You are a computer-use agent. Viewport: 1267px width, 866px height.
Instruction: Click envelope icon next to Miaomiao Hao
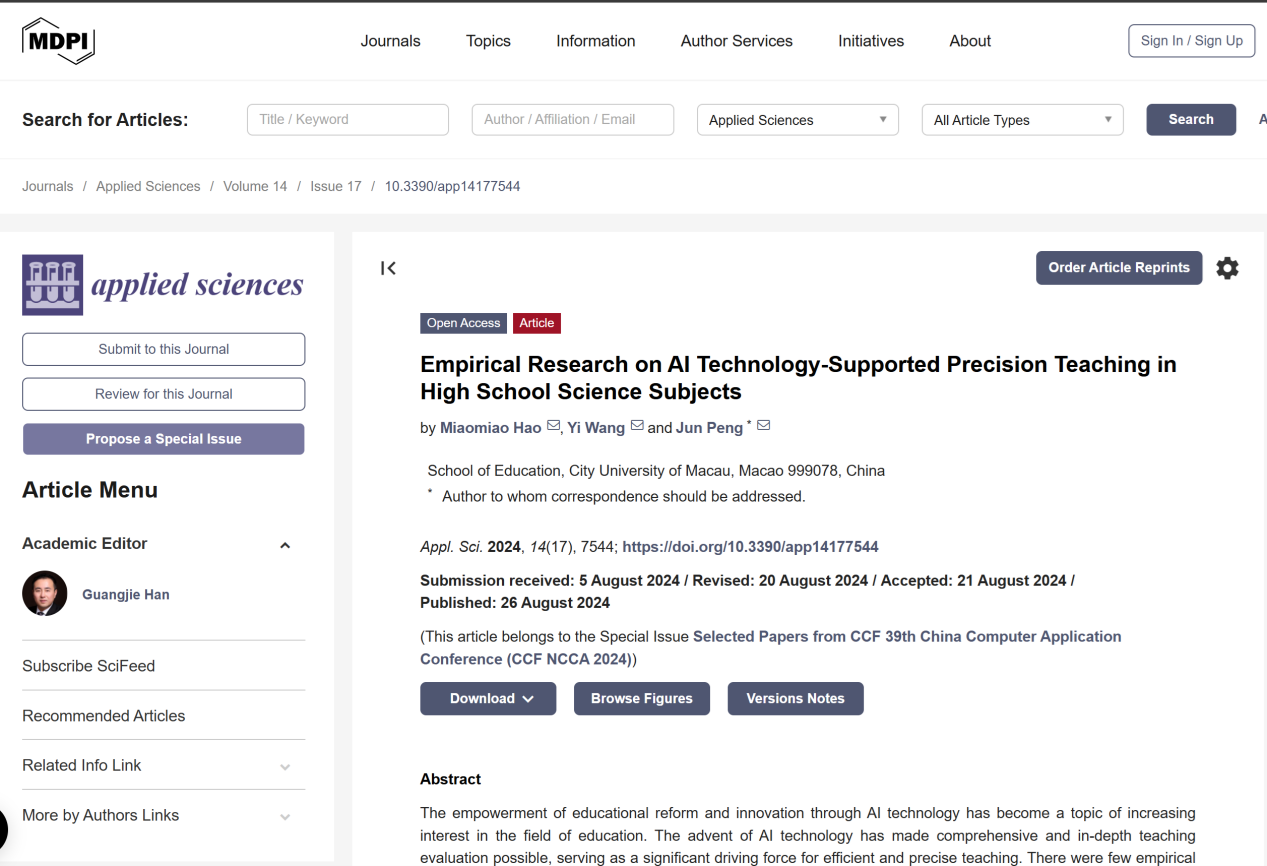553,426
